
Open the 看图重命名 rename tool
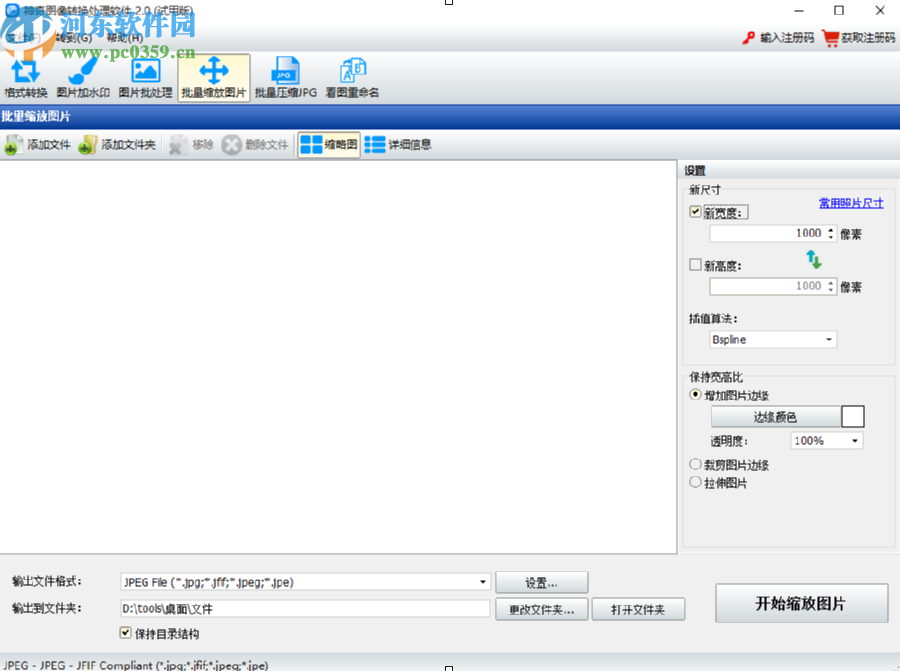tap(352, 78)
